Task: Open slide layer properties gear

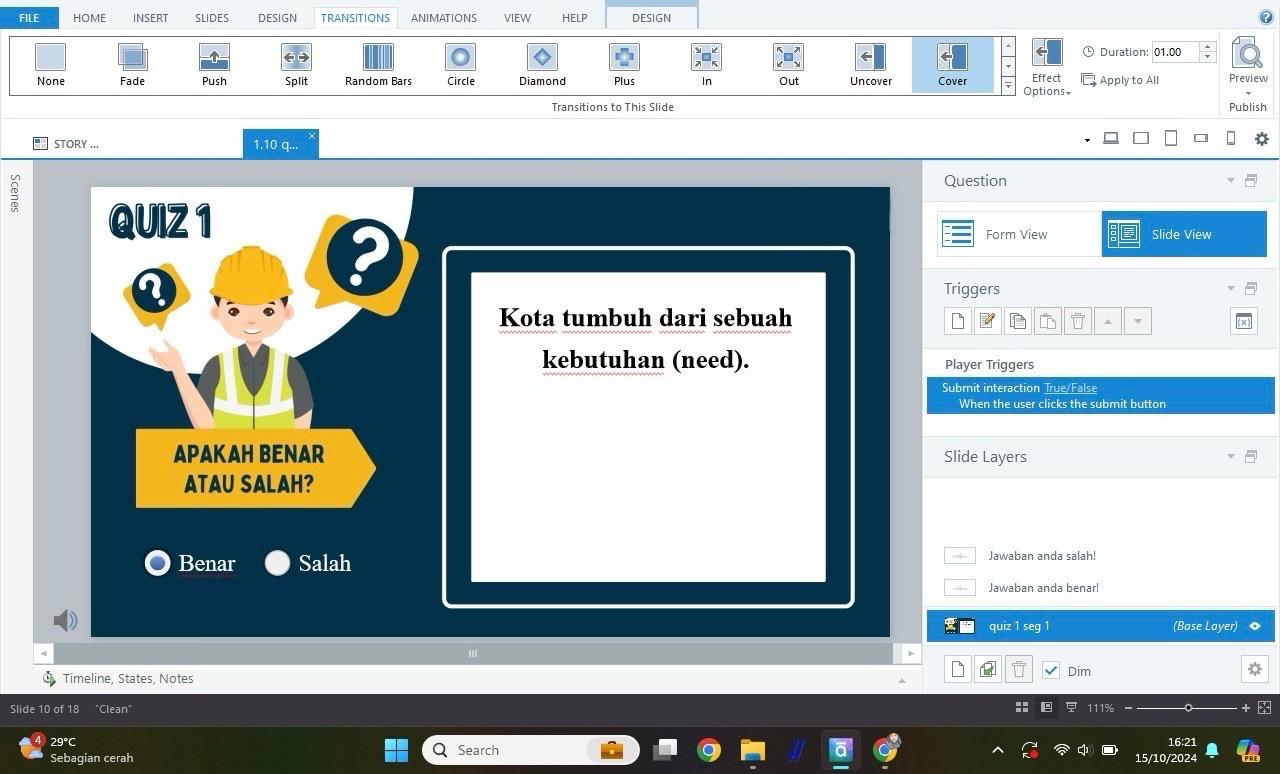Action: pos(1255,669)
